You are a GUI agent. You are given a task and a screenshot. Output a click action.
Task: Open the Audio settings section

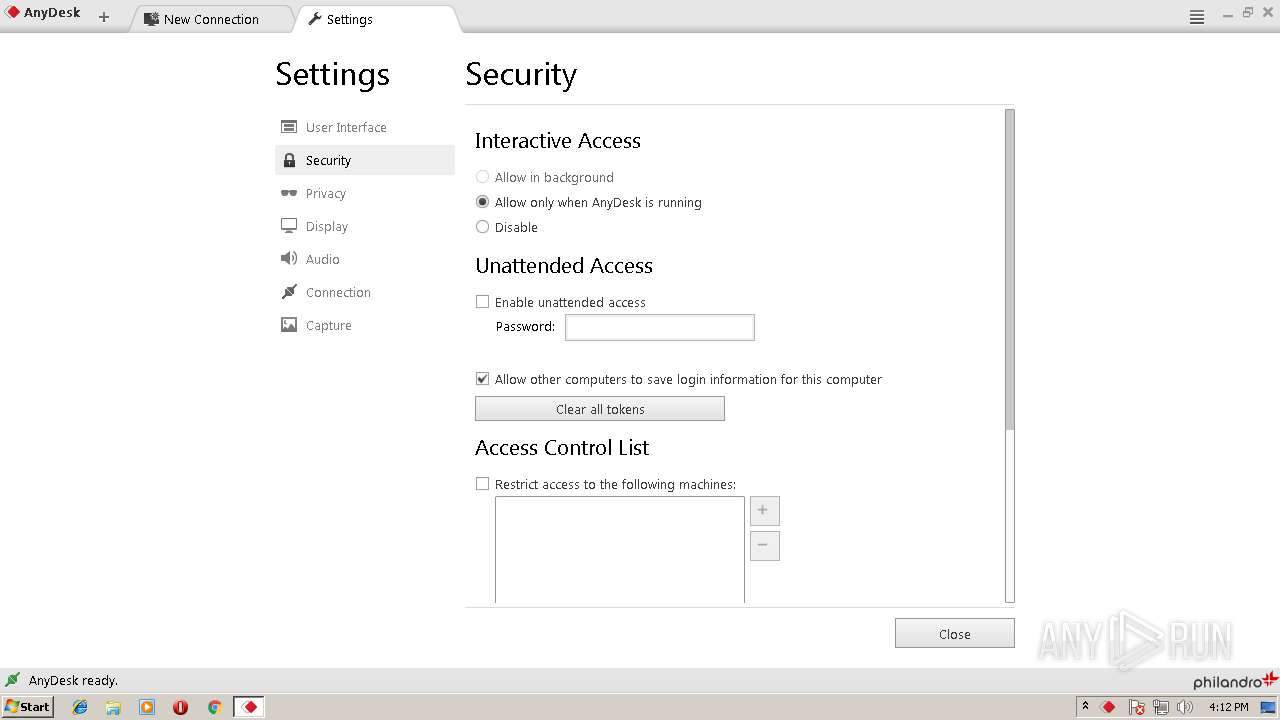tap(364, 259)
